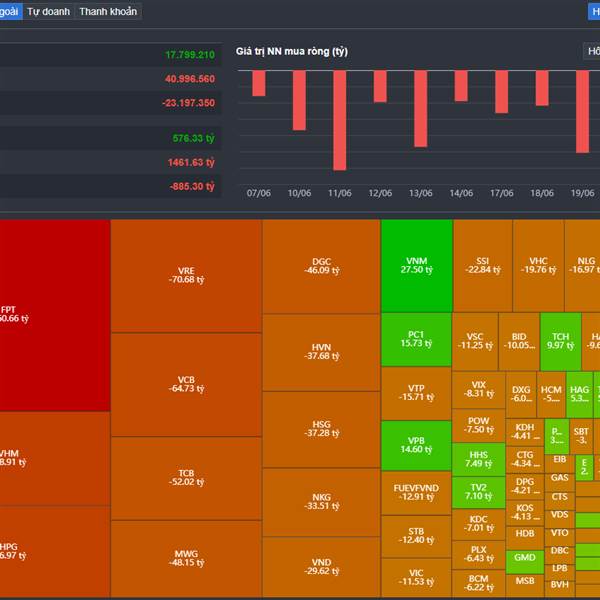
Task: Select the green VNM 27.50 tỷ tile
Action: click(417, 266)
